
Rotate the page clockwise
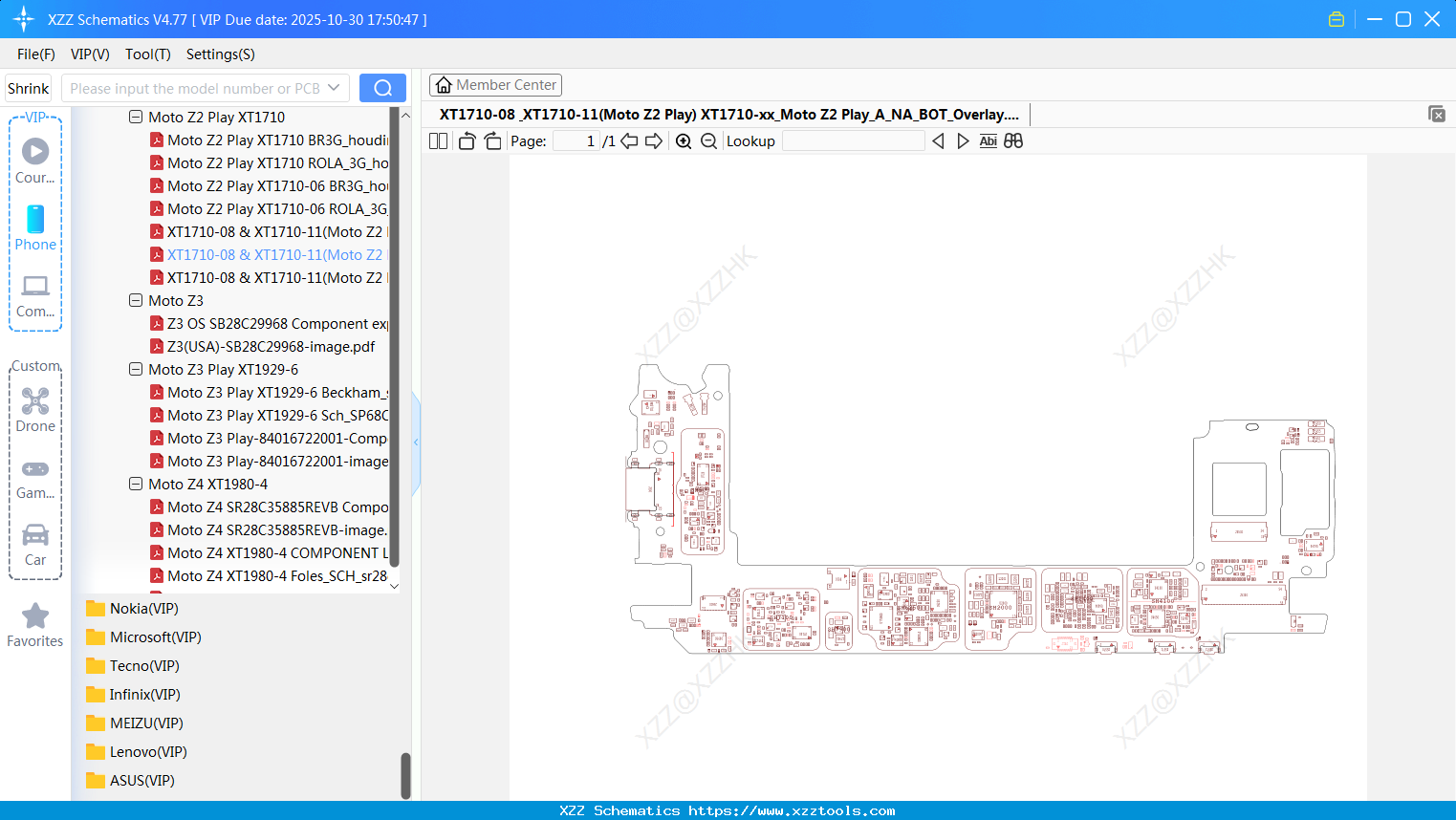tap(492, 140)
